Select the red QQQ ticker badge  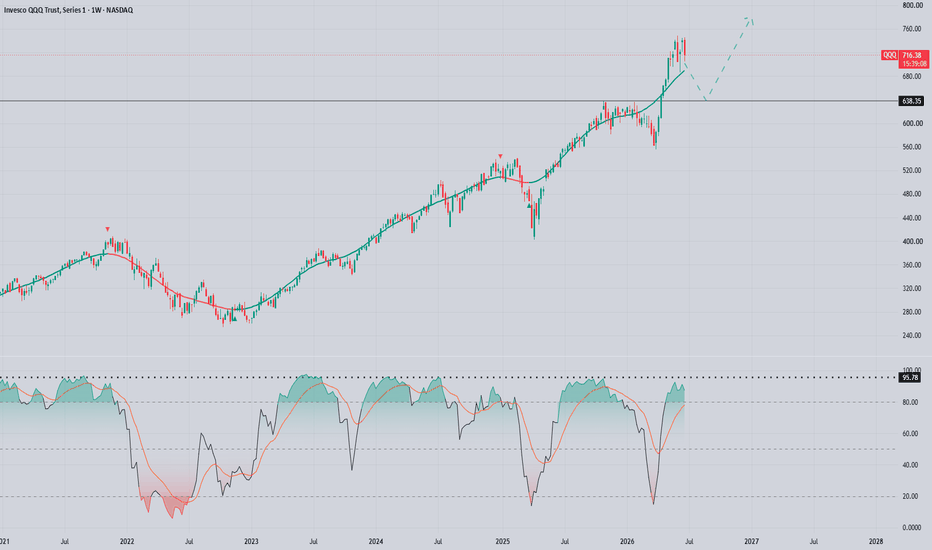(889, 55)
